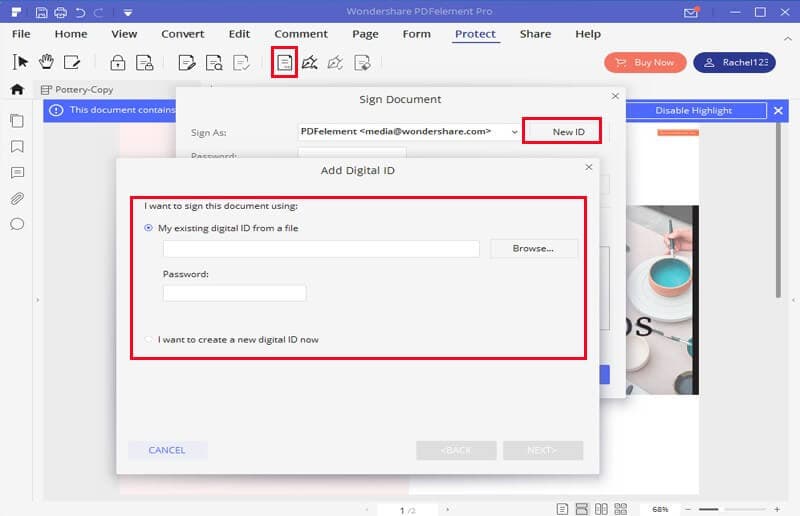Click the Print icon in title bar
800x516 pixels.
point(60,12)
